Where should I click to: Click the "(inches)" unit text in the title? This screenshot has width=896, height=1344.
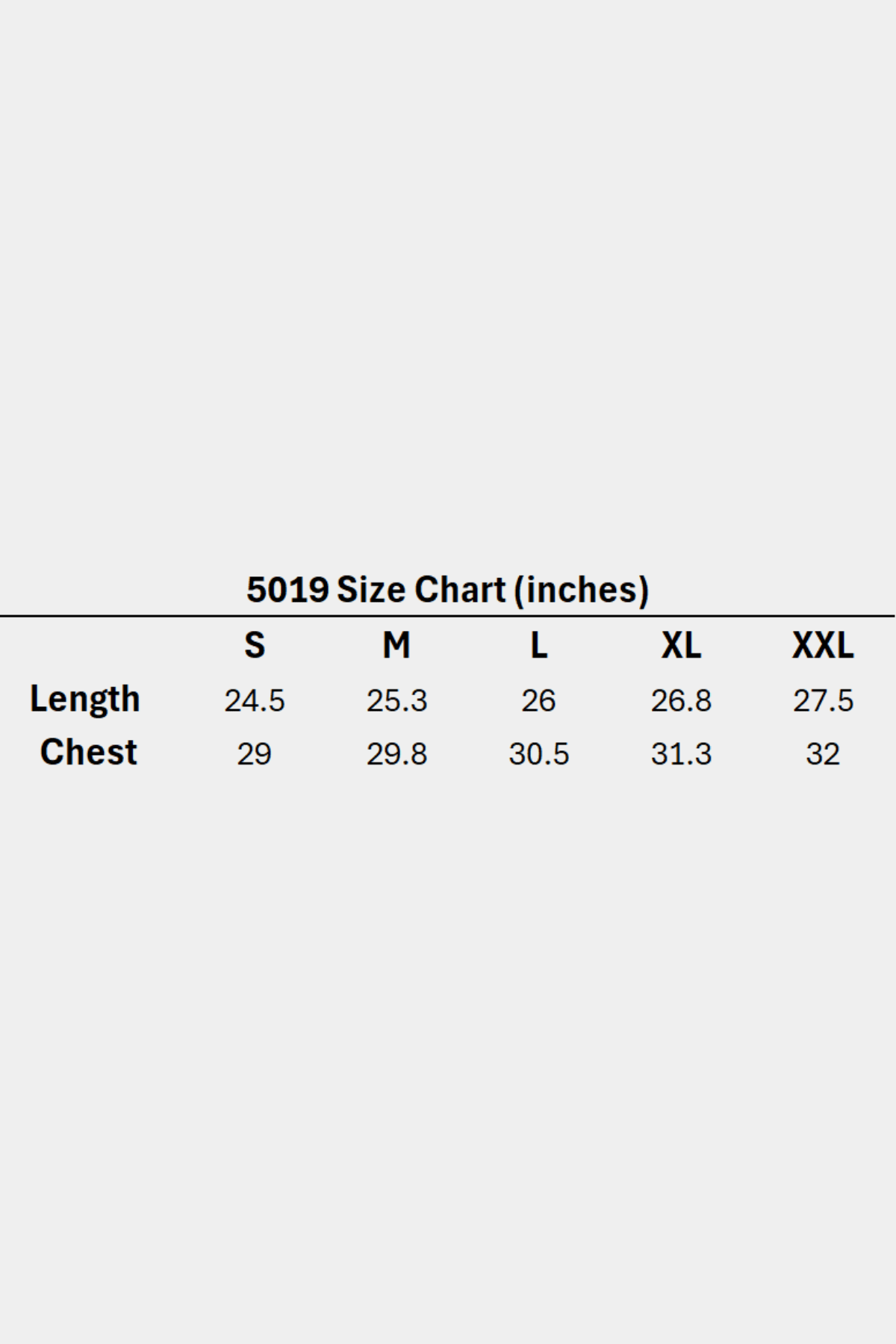click(582, 590)
